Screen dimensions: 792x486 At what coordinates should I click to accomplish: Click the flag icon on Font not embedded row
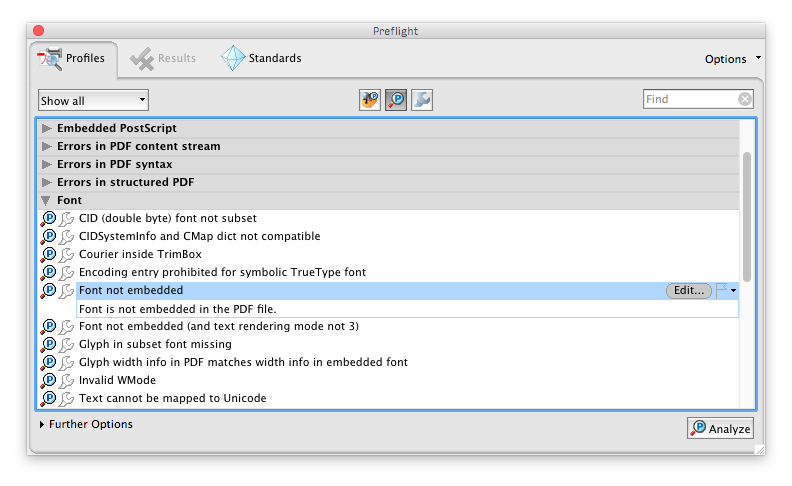coord(722,291)
